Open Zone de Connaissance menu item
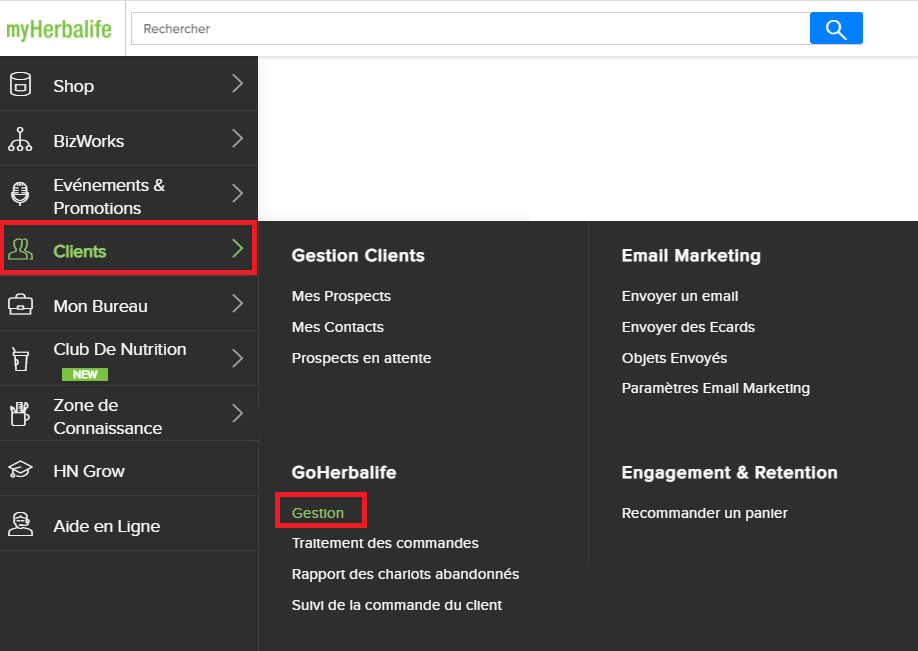 [129, 414]
